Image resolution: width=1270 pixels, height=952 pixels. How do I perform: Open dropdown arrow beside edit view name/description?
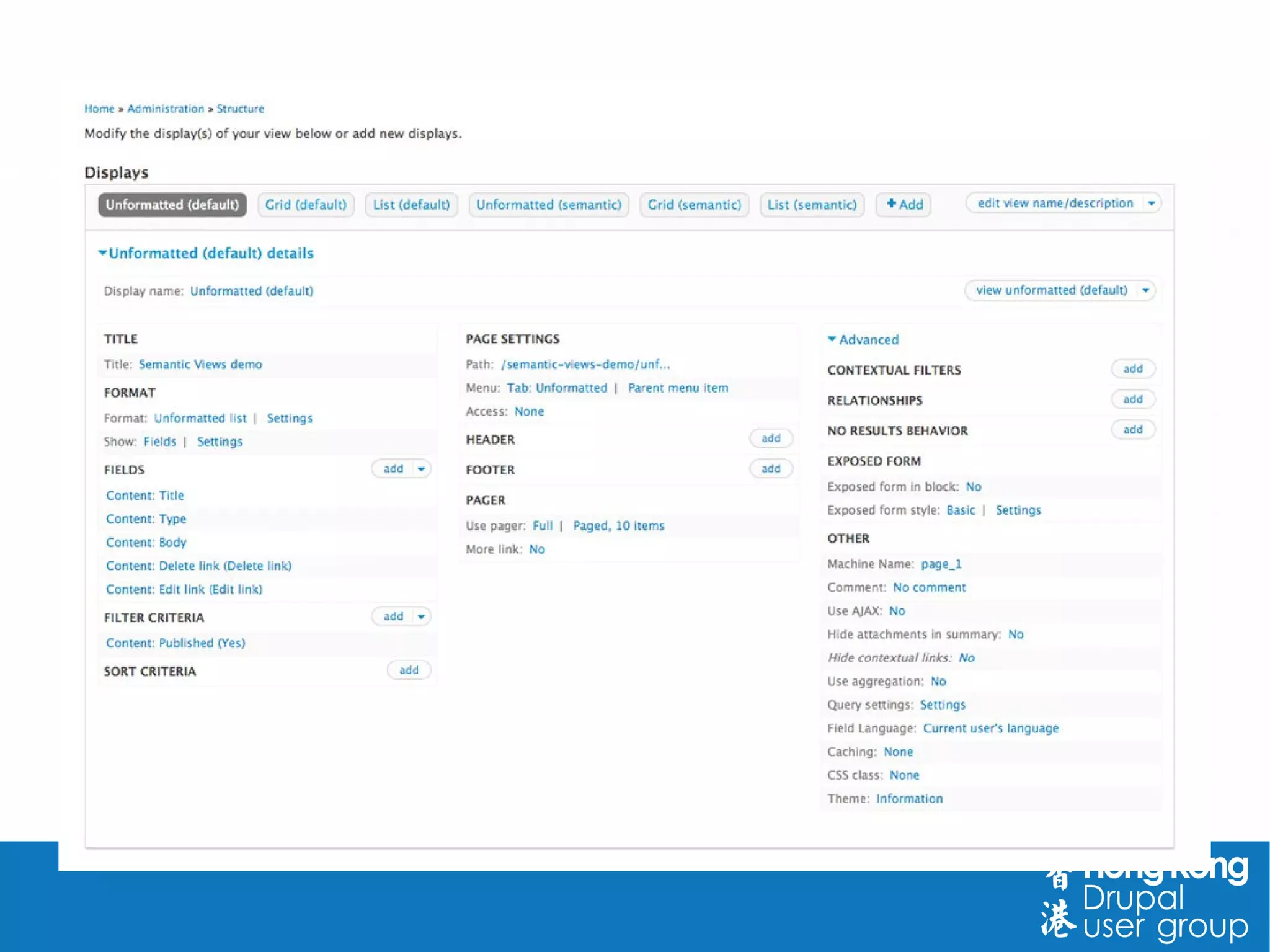point(1152,203)
